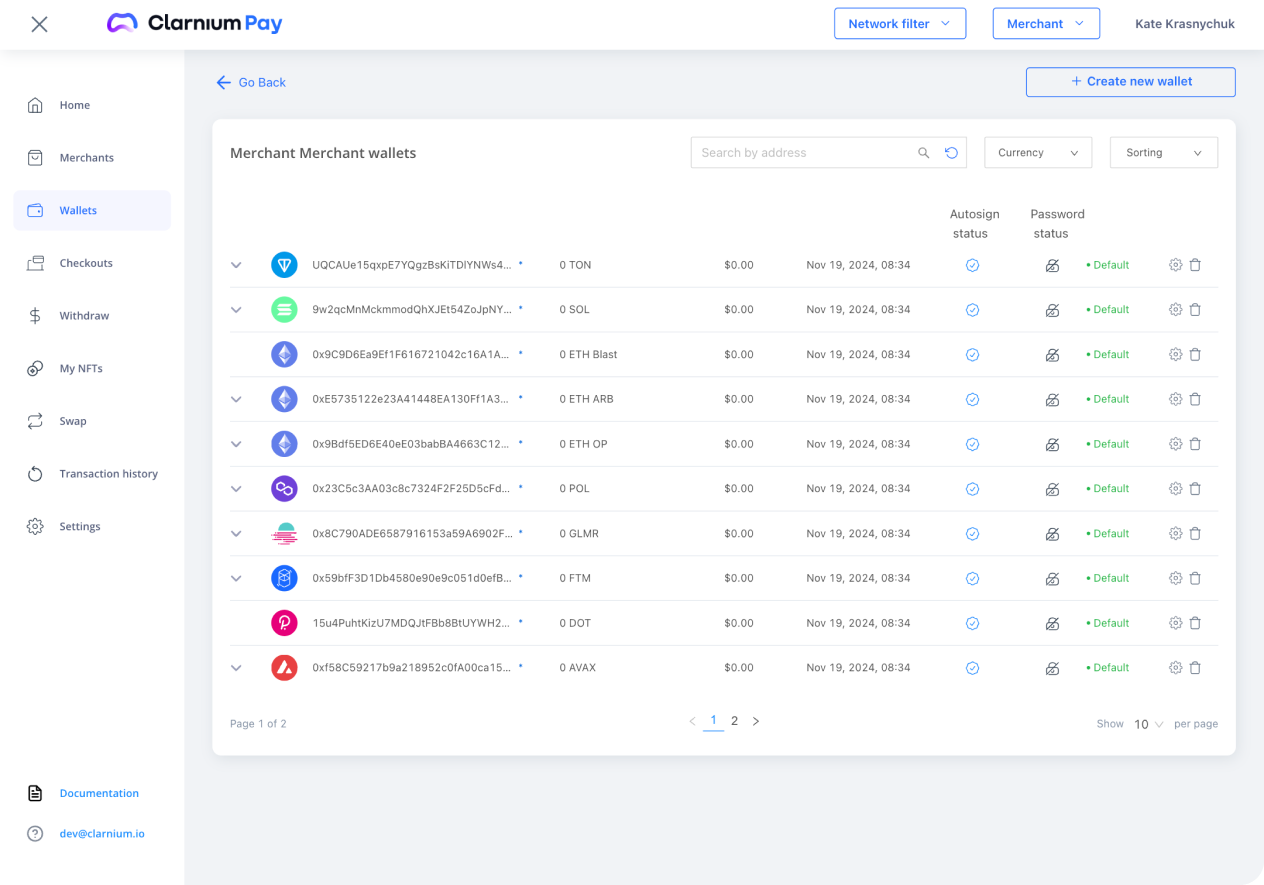Viewport: 1264px width, 885px height.
Task: Toggle password status for the GLMR wallet
Action: [x=1052, y=534]
